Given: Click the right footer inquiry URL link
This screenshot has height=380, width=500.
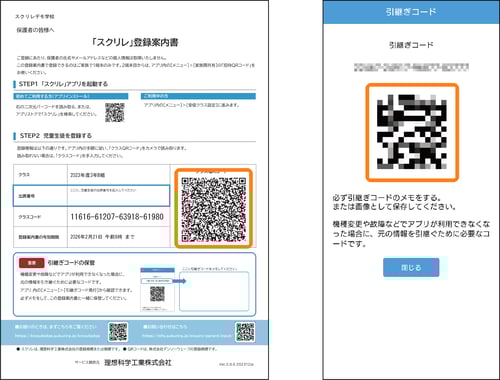Looking at the screenshot, I should pyautogui.click(x=187, y=336).
